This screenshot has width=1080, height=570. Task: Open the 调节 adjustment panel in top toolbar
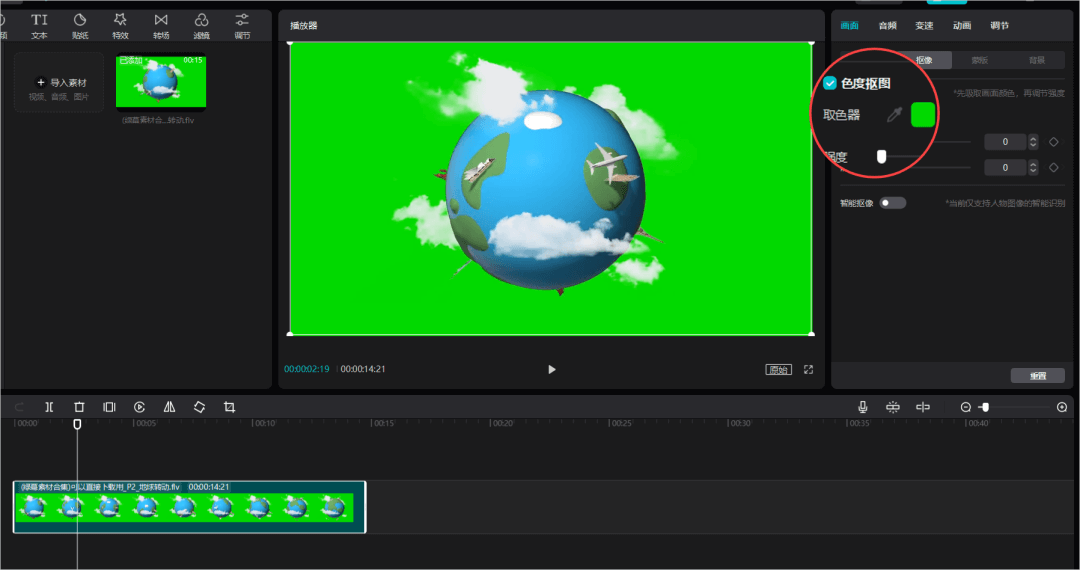242,26
